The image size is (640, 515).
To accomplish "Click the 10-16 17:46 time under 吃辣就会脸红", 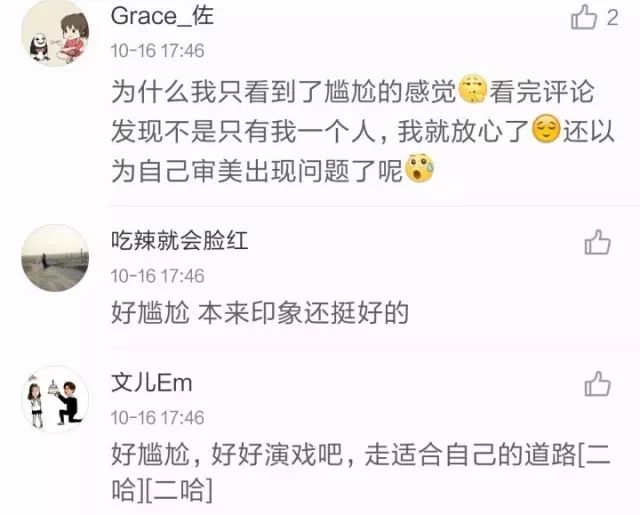I will pos(158,276).
